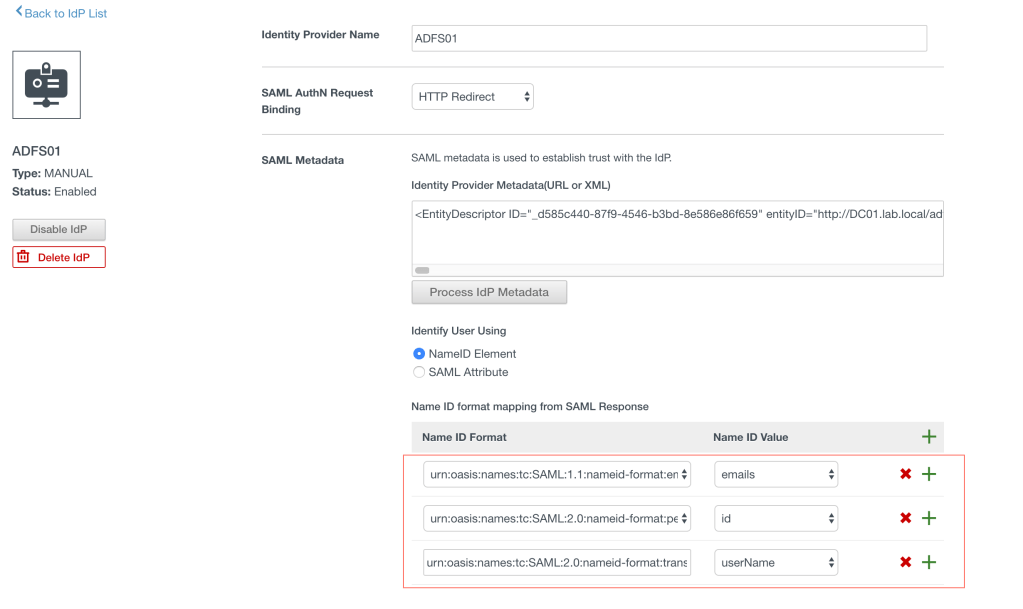The image size is (1023, 609).
Task: Open the emails Name ID Value dropdown
Action: [776, 474]
